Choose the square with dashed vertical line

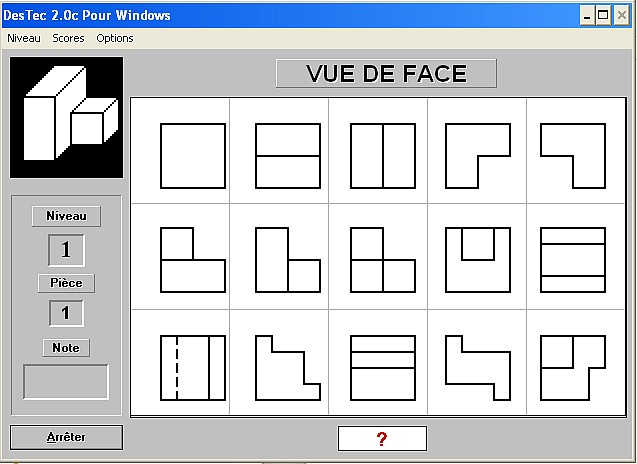(193, 368)
